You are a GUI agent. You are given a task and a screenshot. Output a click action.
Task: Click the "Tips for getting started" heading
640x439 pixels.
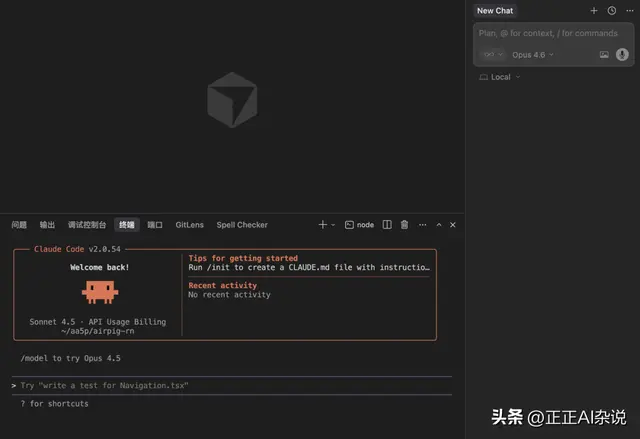(243, 258)
